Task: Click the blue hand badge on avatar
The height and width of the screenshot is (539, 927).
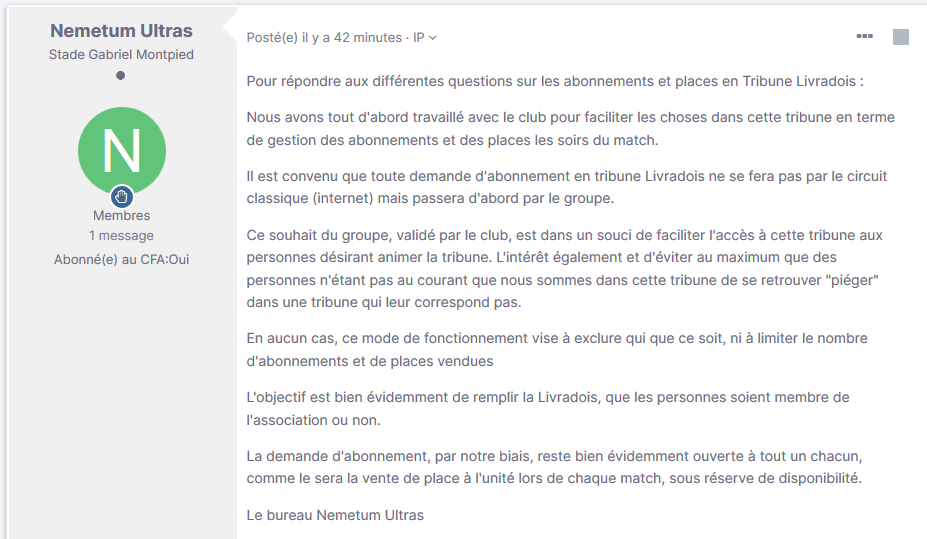Action: pyautogui.click(x=122, y=196)
